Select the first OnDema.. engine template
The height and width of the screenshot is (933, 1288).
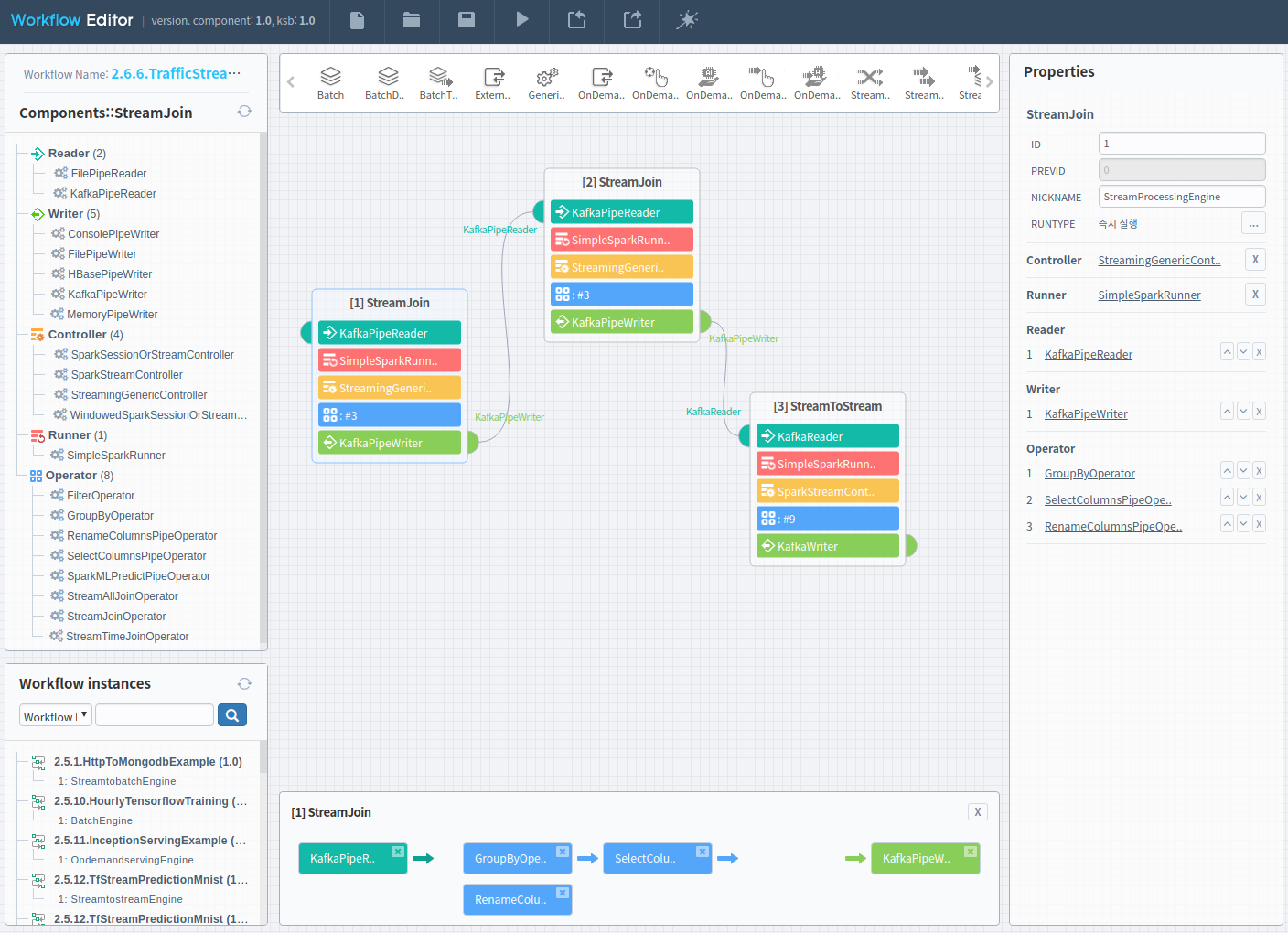(601, 82)
